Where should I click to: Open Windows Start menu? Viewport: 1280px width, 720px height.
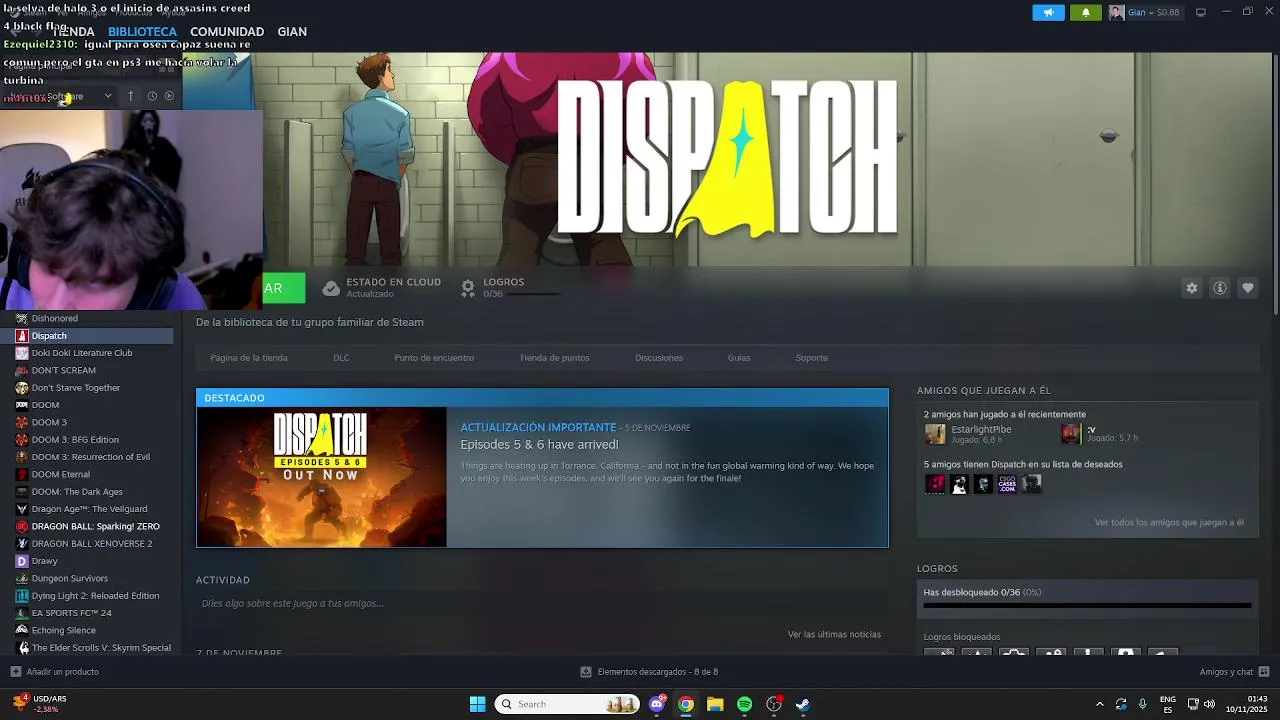pyautogui.click(x=477, y=704)
